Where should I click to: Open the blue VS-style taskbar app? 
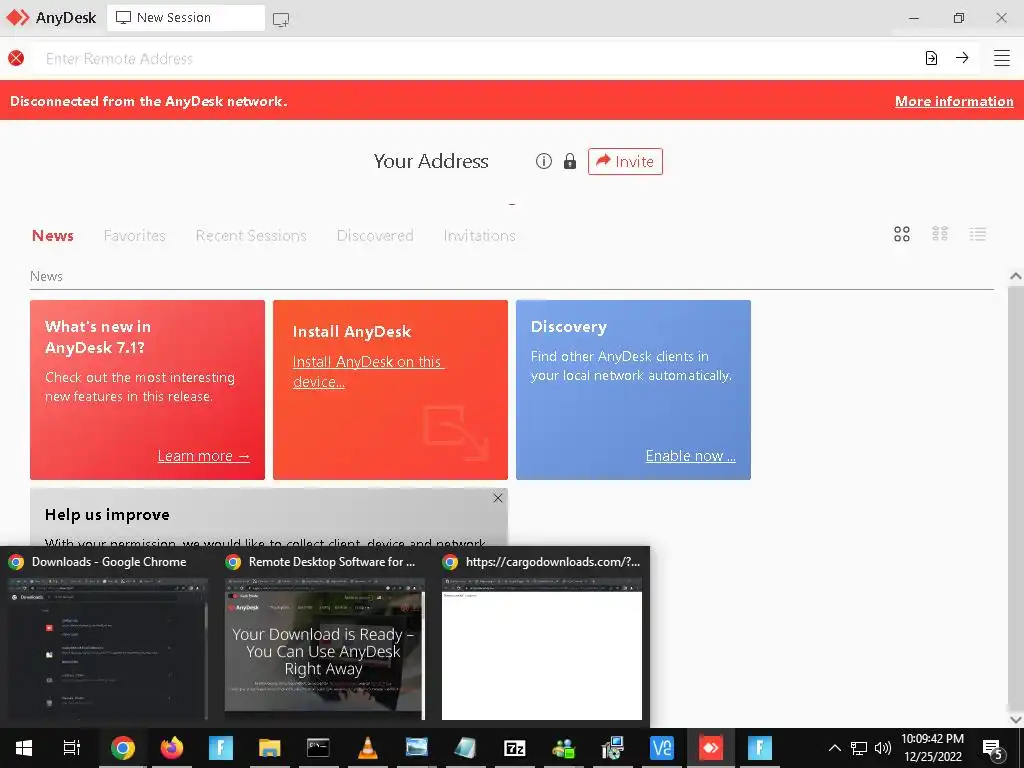point(662,748)
